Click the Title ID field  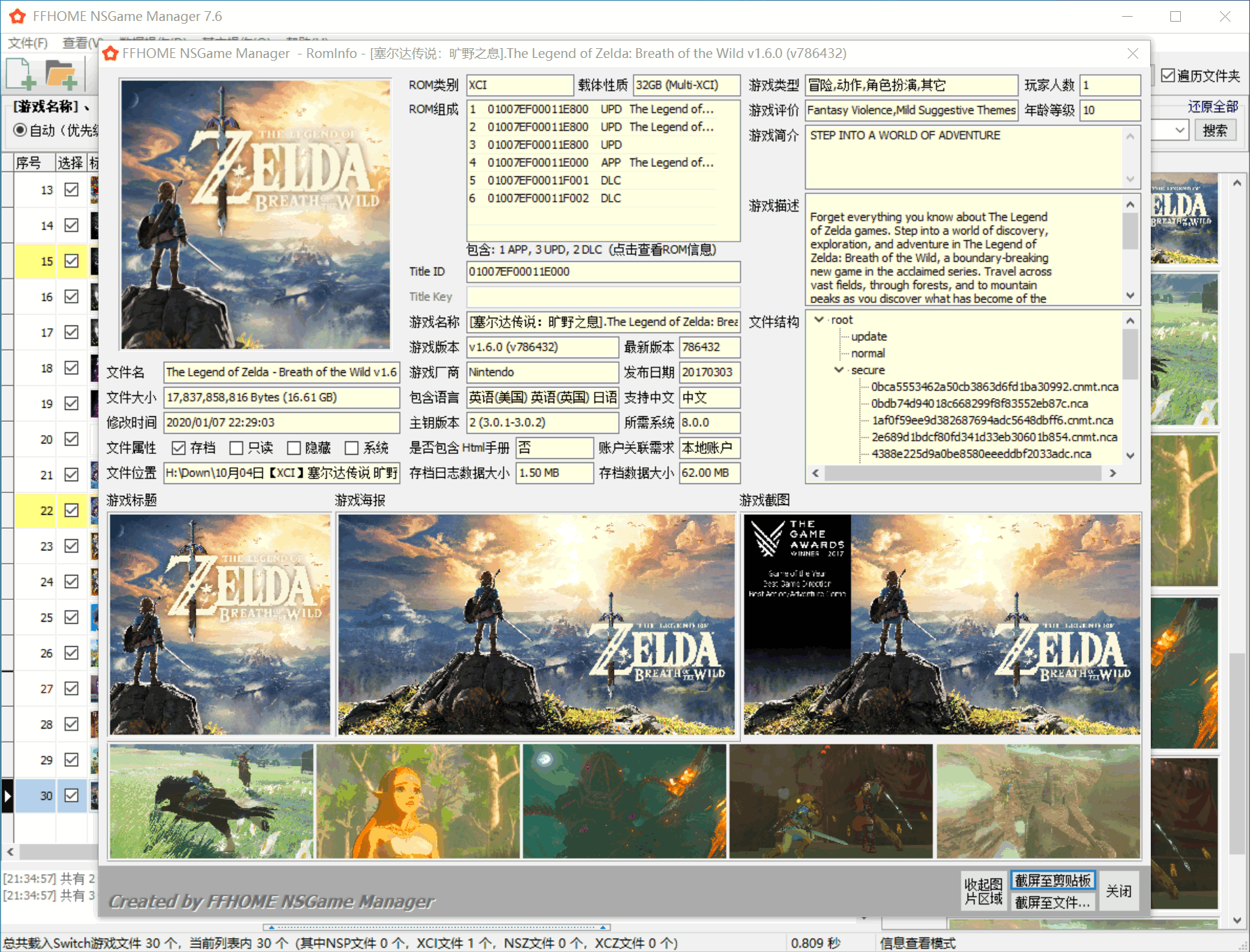[x=603, y=272]
